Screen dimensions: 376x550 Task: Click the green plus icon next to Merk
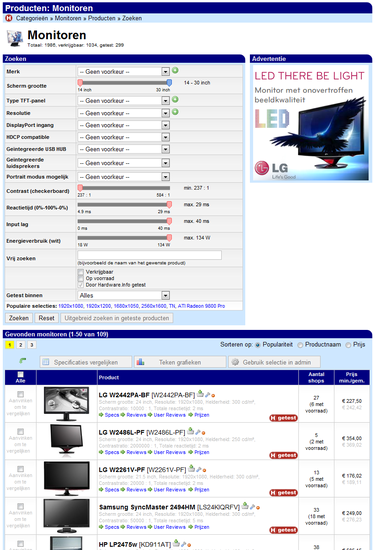[175, 71]
